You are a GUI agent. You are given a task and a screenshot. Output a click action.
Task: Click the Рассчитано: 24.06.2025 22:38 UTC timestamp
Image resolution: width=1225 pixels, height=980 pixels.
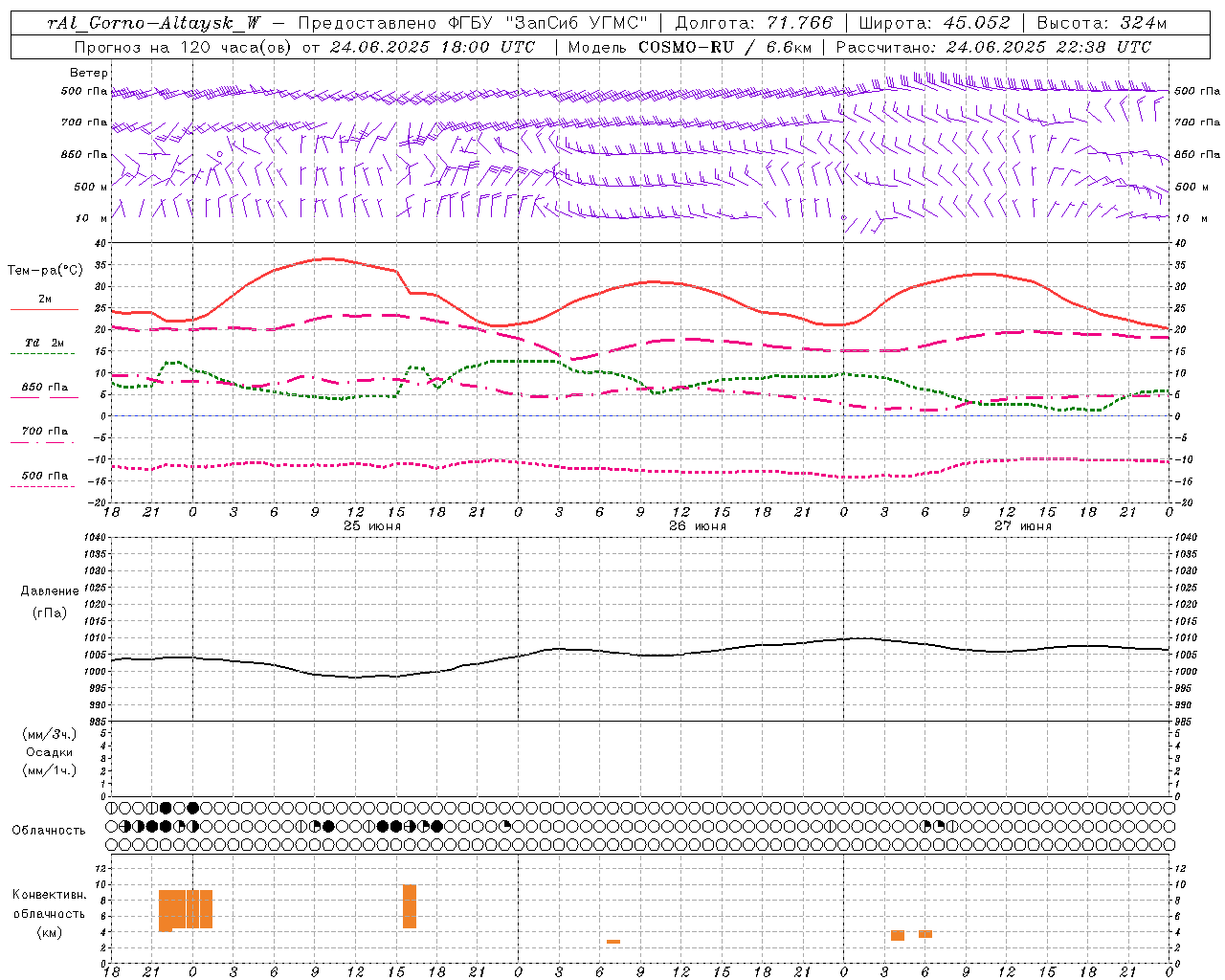(993, 47)
